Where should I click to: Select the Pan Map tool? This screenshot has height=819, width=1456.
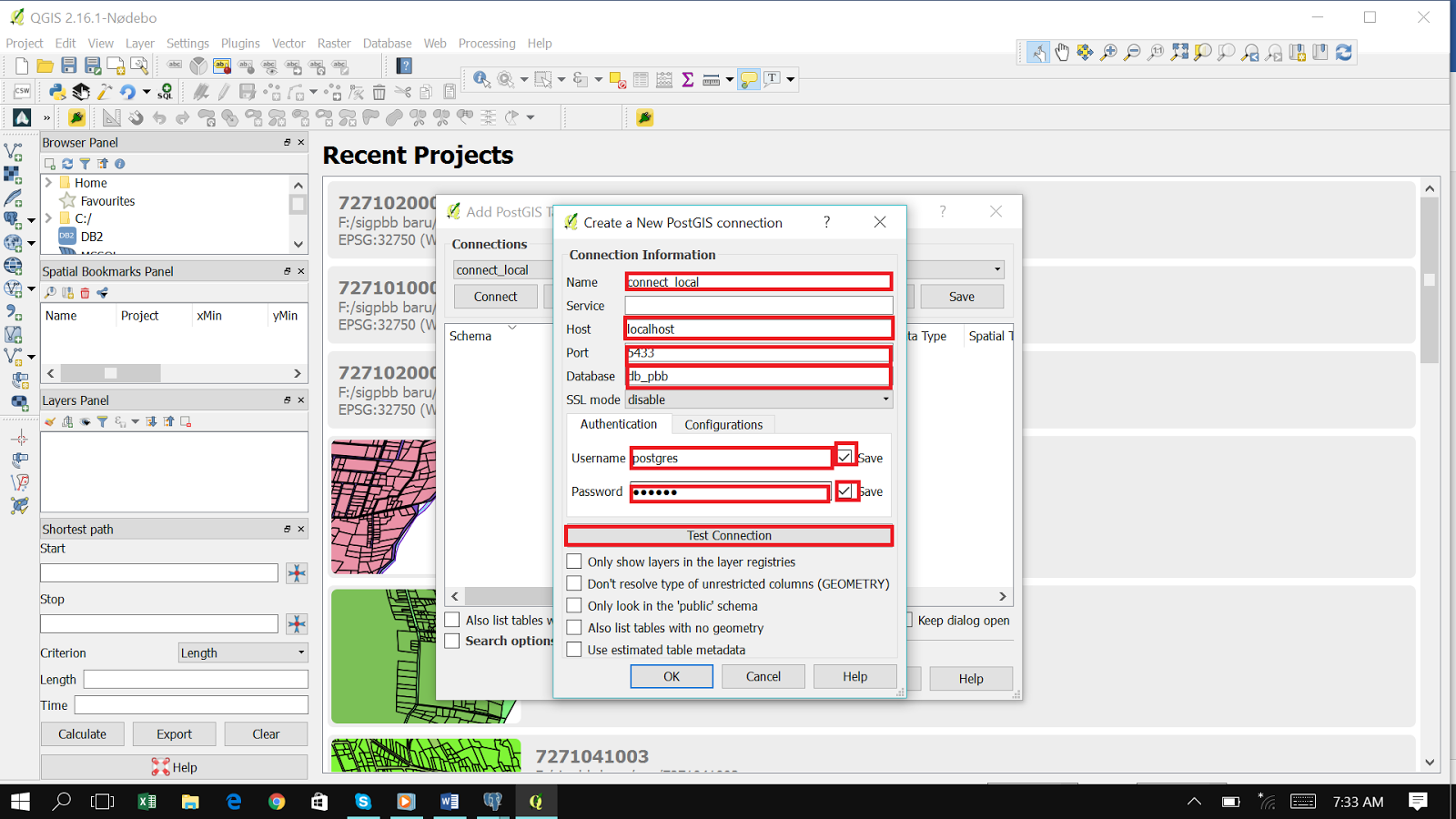pos(1062,52)
